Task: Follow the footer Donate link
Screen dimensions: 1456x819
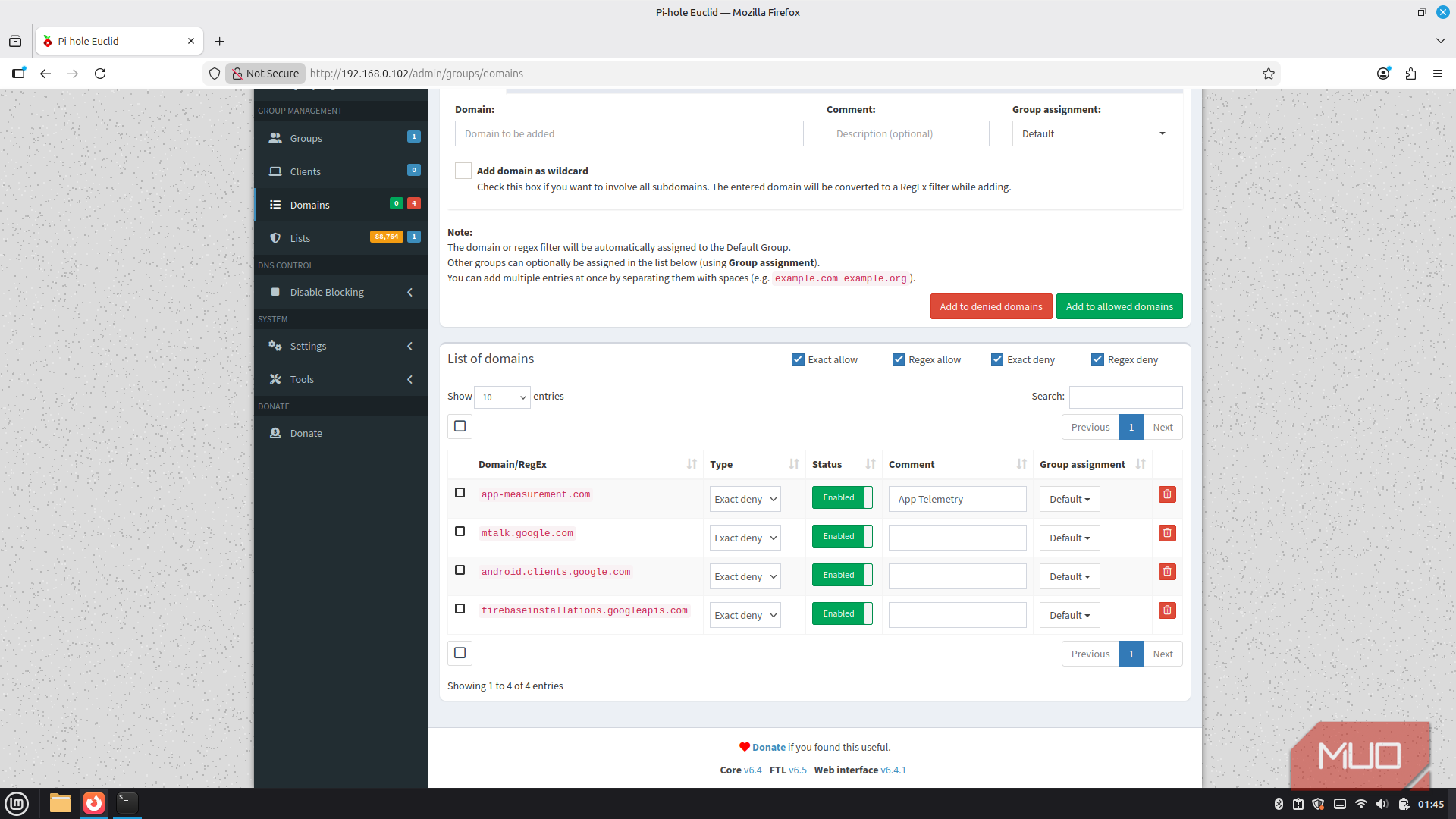Action: pyautogui.click(x=769, y=747)
